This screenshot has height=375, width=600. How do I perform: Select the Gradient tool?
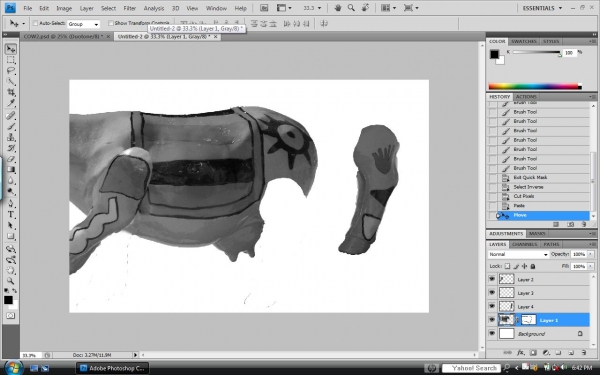(x=11, y=169)
